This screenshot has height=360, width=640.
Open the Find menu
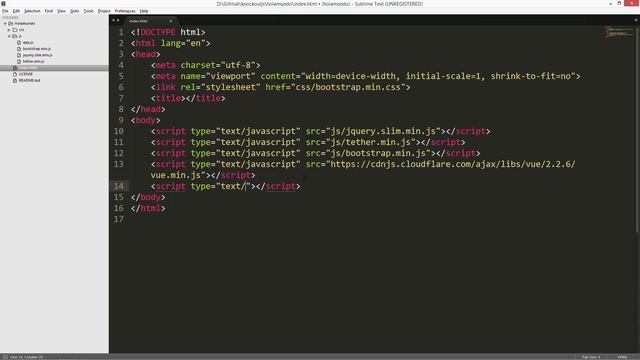coord(49,11)
